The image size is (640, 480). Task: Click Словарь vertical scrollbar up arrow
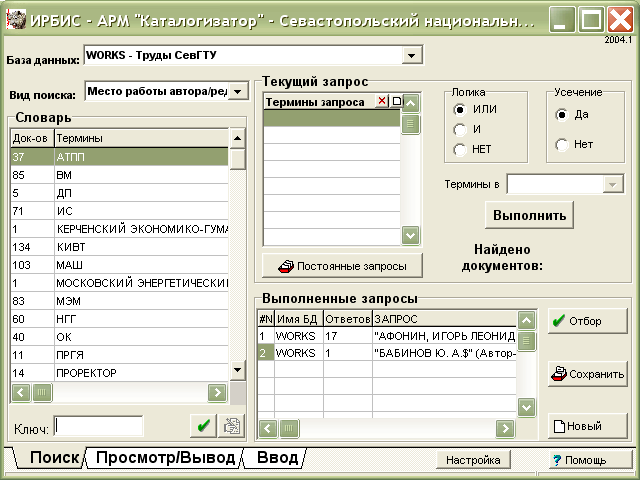point(237,139)
